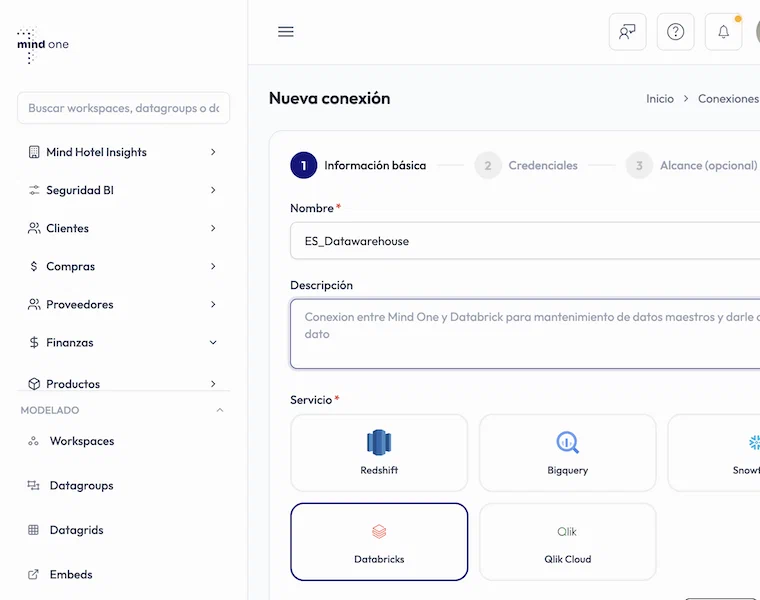Collapse the MODELADO section chevron

[220, 410]
